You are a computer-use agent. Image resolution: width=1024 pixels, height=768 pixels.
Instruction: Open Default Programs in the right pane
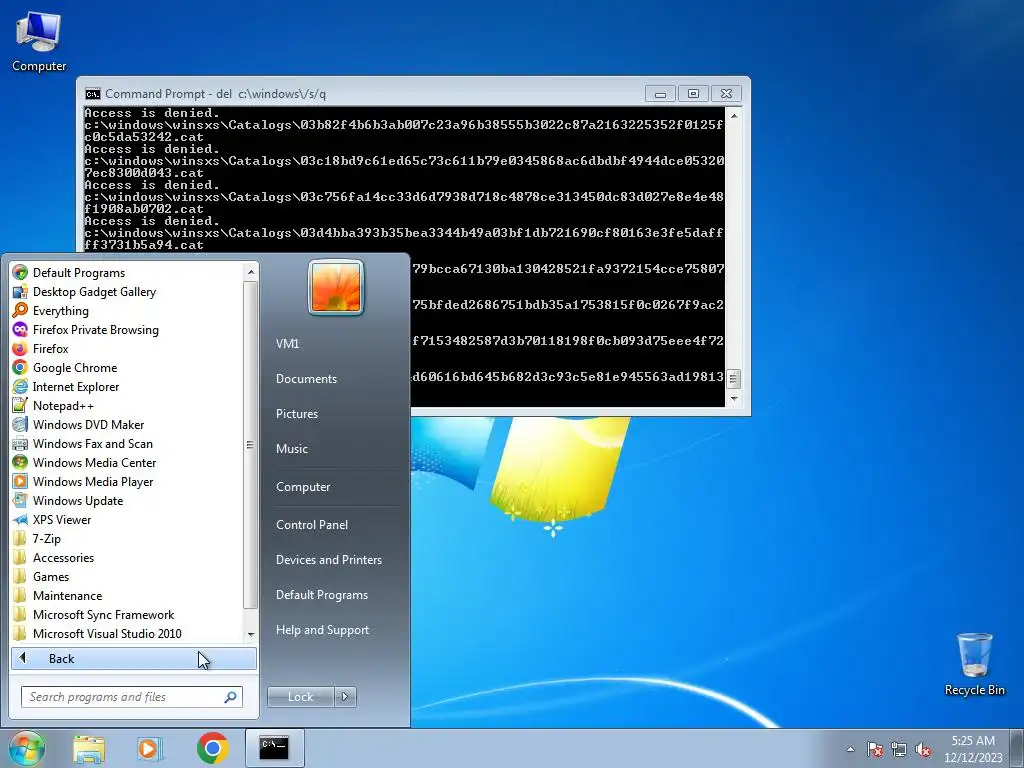coord(322,595)
